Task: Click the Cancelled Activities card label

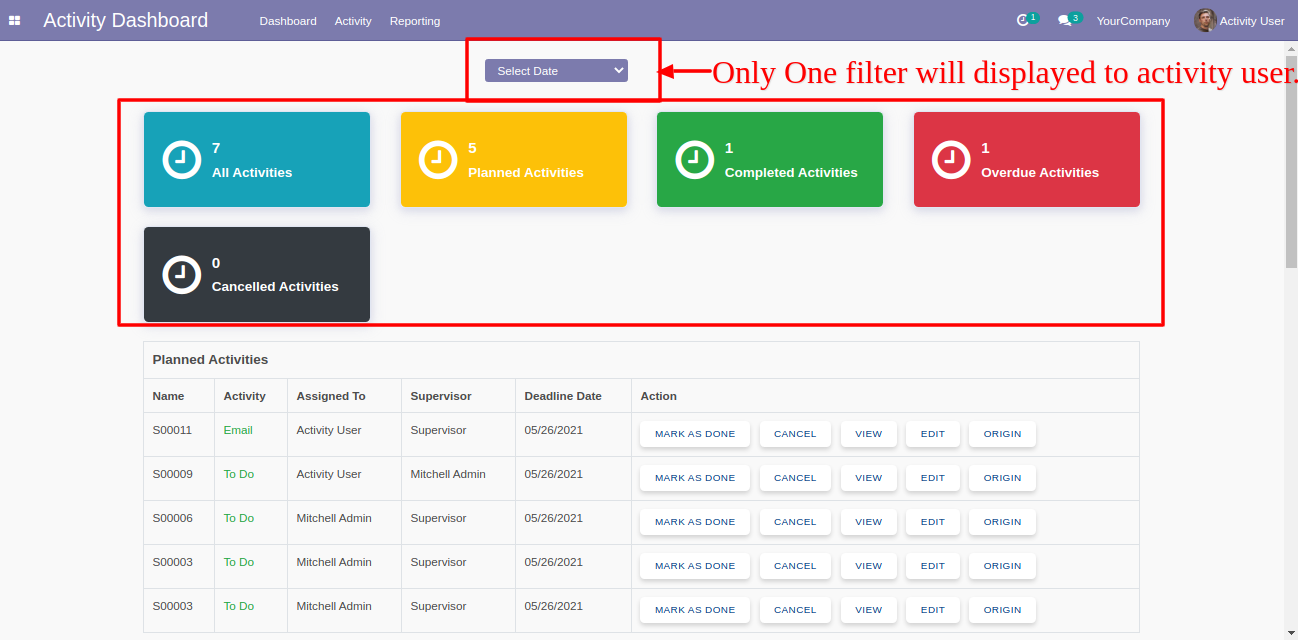Action: point(275,286)
